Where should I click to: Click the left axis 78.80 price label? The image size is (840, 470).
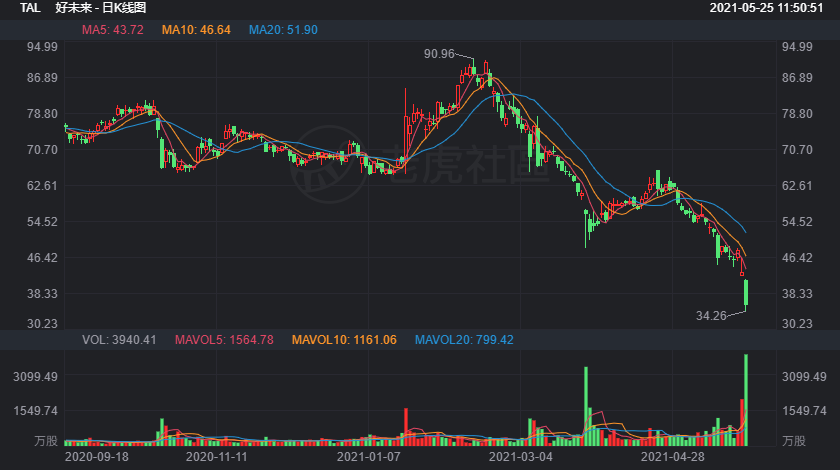click(42, 114)
